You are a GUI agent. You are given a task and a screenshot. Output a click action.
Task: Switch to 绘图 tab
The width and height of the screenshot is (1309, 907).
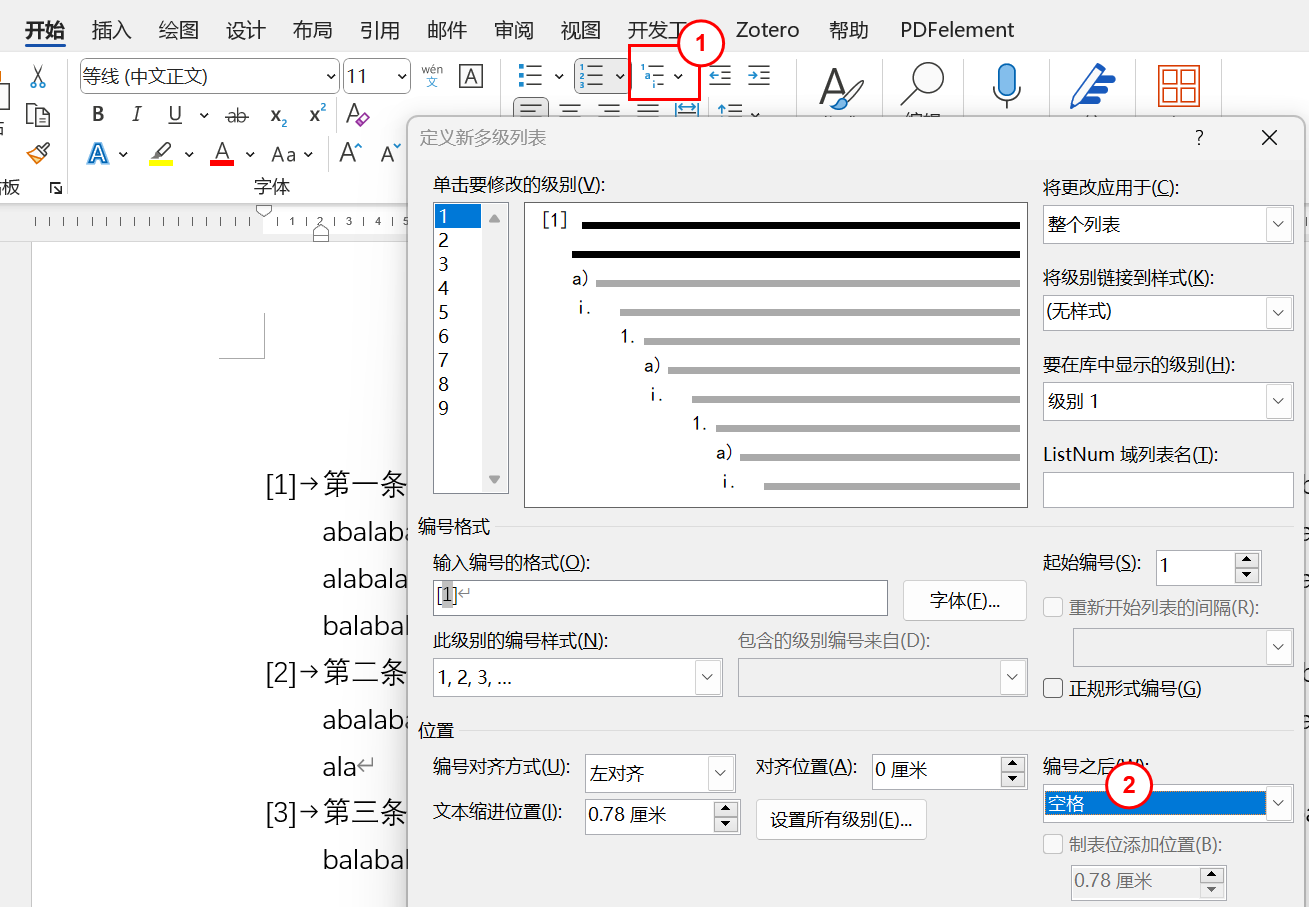pyautogui.click(x=178, y=30)
